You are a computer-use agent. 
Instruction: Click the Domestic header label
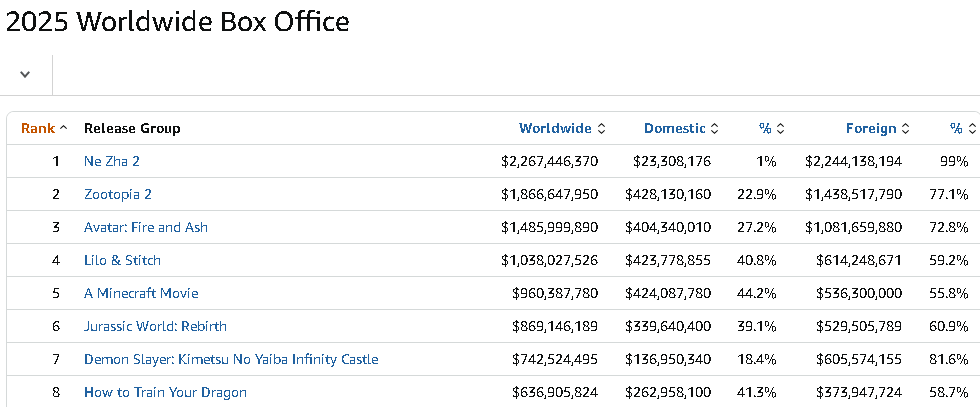[x=674, y=129]
